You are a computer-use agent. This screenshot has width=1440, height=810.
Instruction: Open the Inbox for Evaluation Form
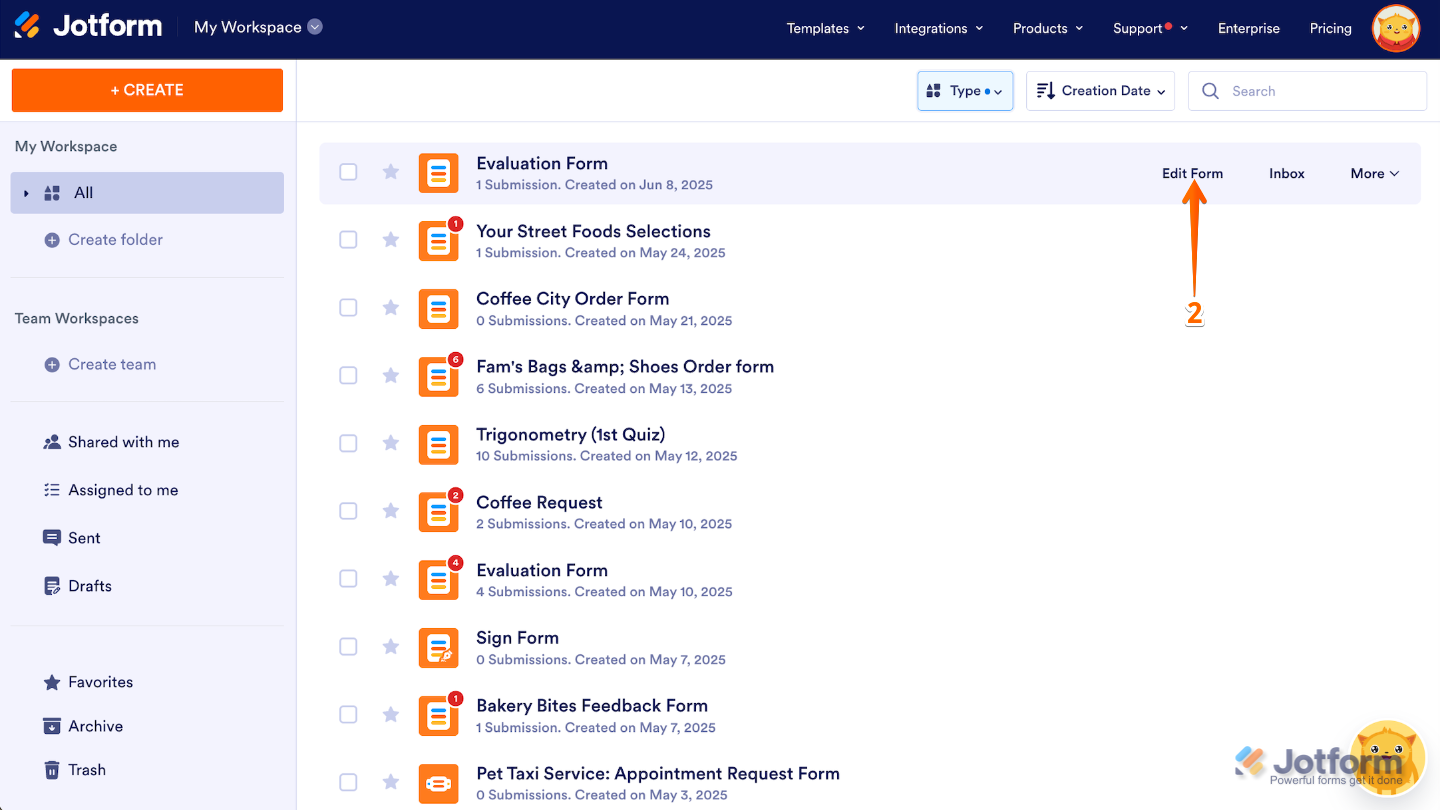point(1286,173)
